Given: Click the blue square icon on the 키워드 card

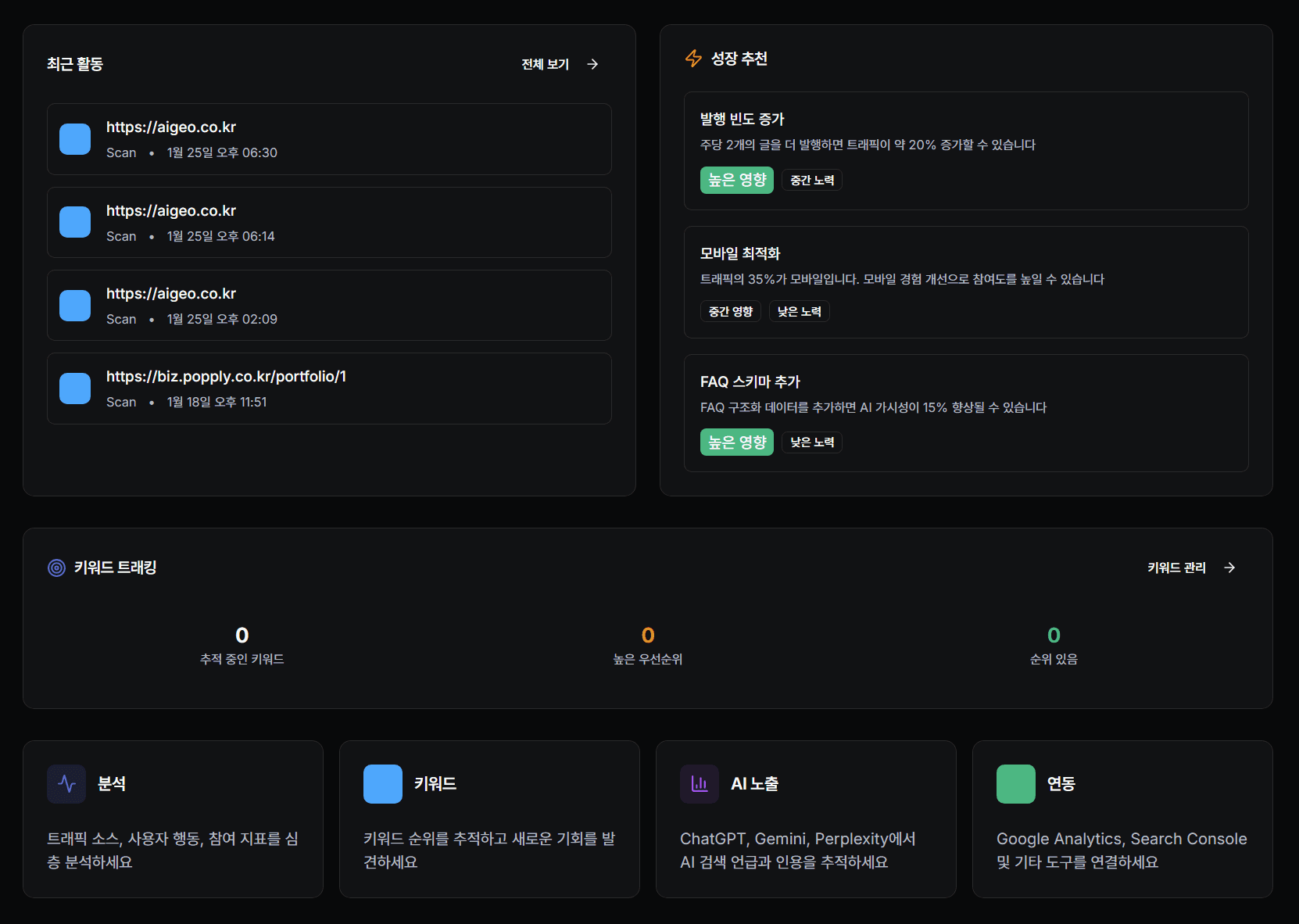Looking at the screenshot, I should click(x=383, y=783).
